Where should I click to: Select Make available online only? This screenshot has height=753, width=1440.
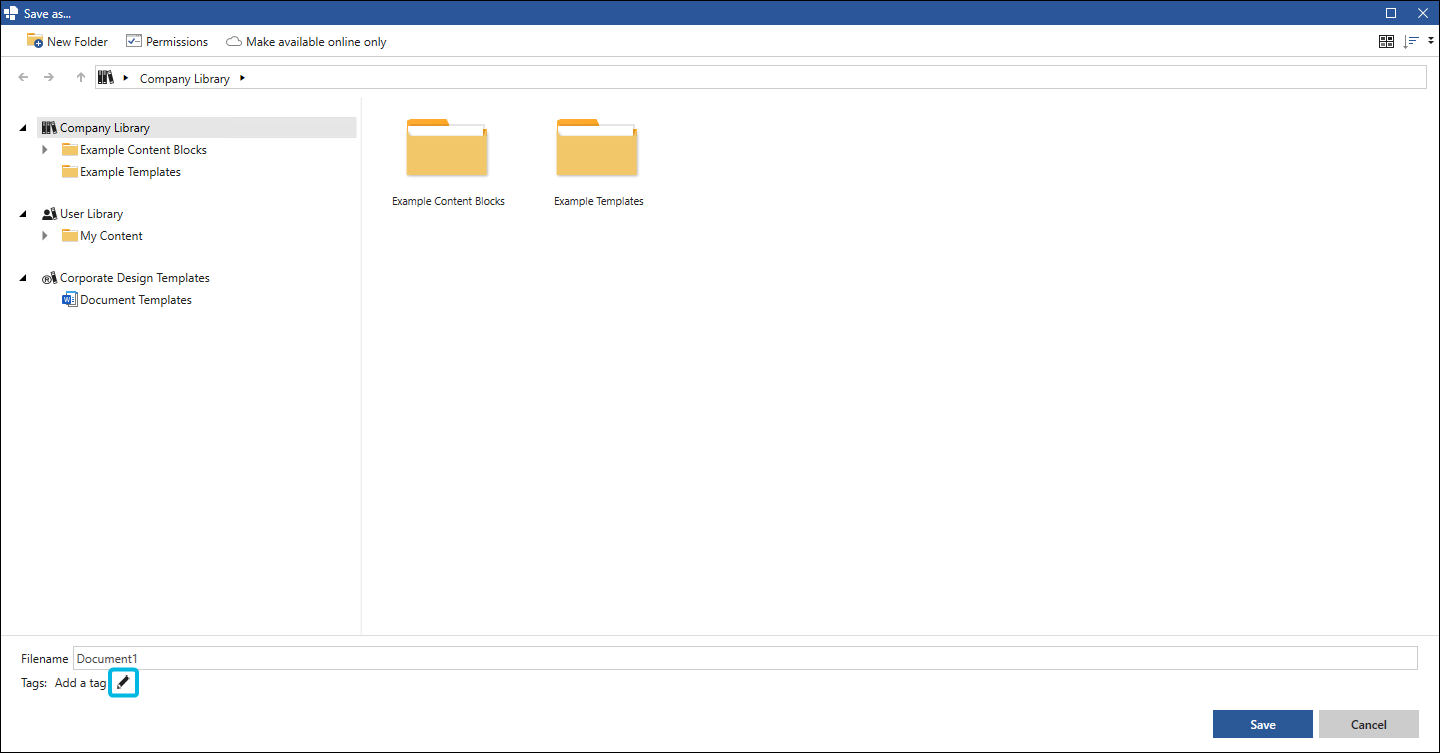(306, 42)
